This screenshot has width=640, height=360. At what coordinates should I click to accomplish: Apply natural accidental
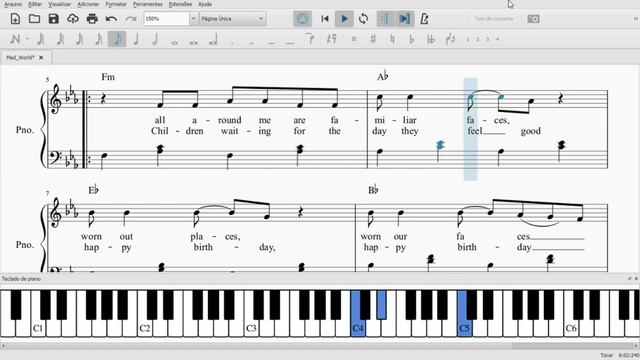[392, 39]
